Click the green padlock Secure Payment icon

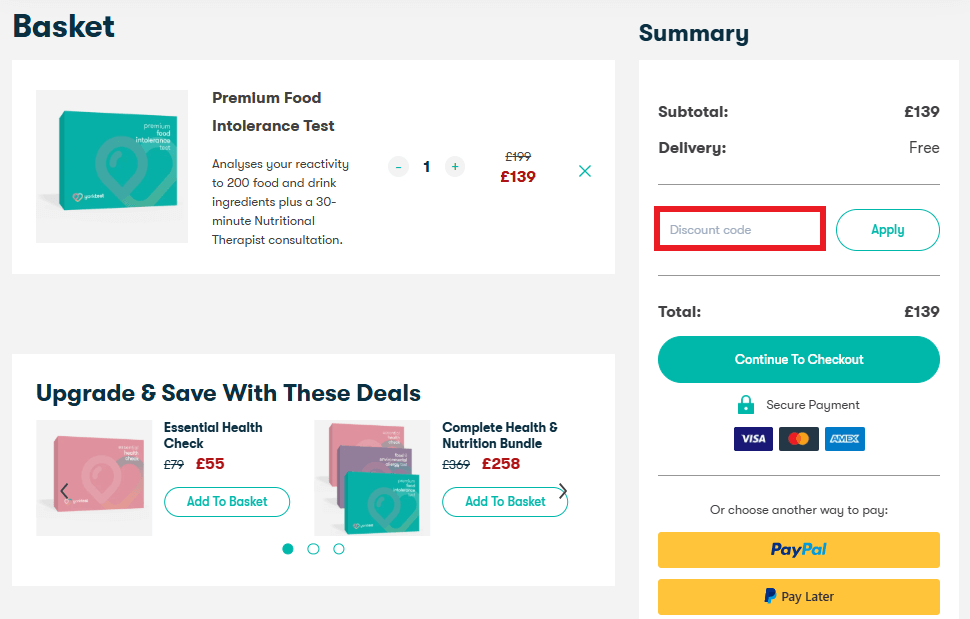coord(745,405)
